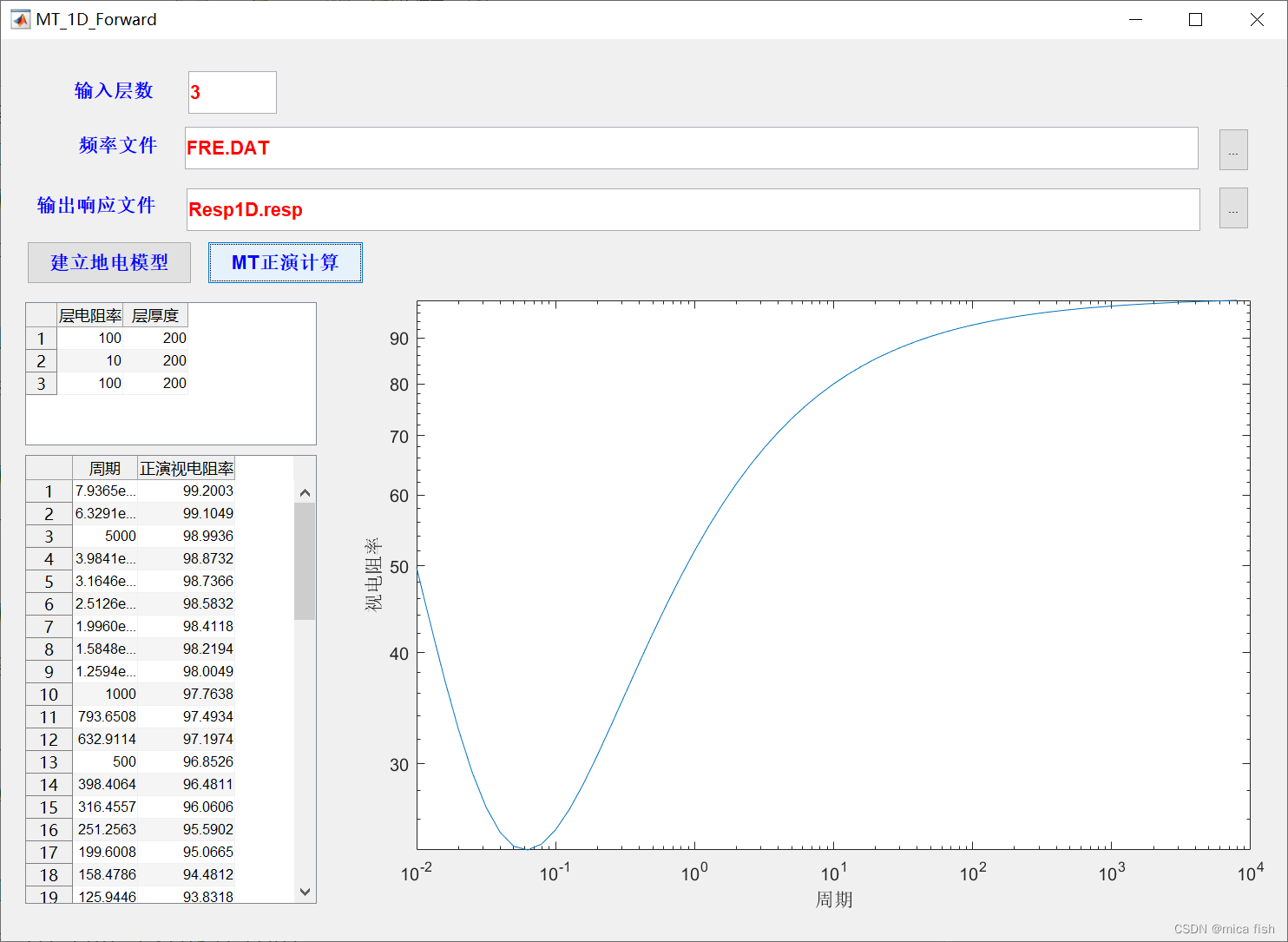Click the results table scrollbar thumb

(305, 561)
